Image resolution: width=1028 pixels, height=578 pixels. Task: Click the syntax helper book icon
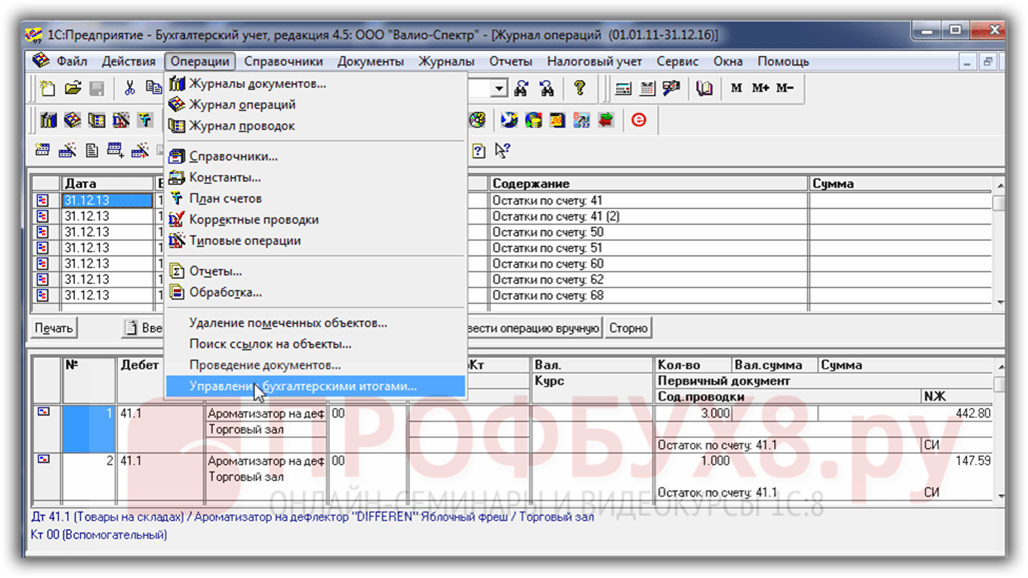point(704,88)
